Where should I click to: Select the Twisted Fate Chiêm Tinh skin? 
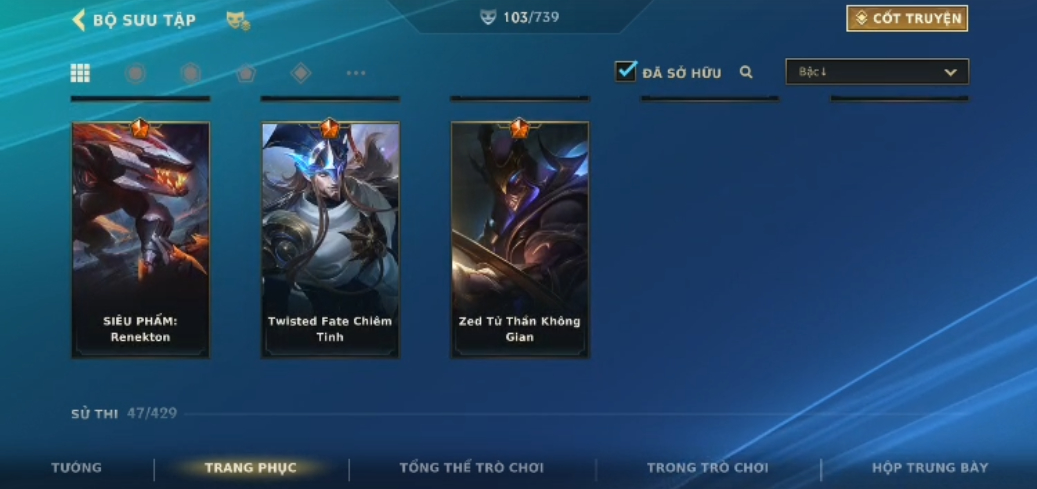pos(330,240)
